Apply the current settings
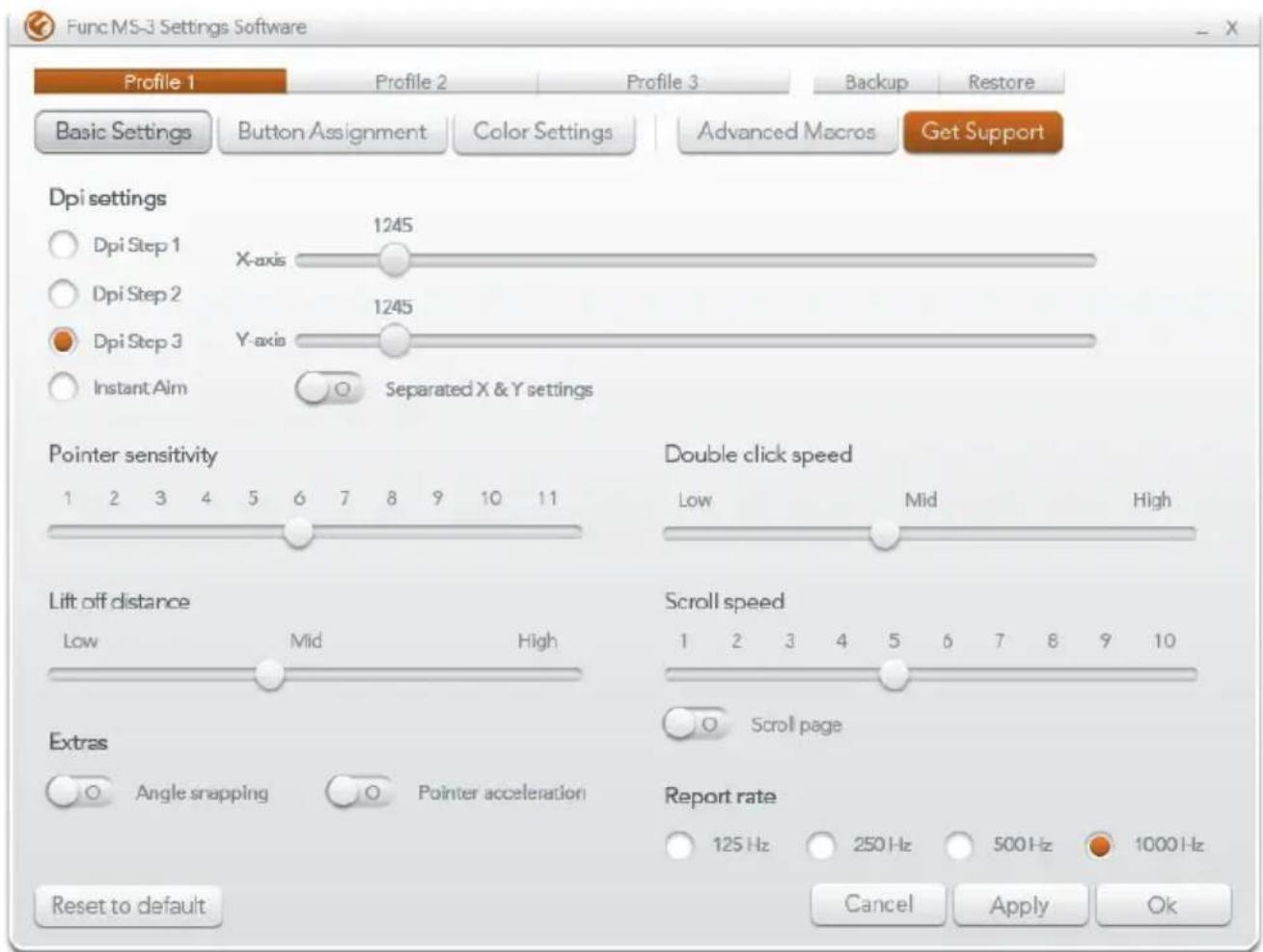The height and width of the screenshot is (952, 1263). pyautogui.click(x=1020, y=905)
